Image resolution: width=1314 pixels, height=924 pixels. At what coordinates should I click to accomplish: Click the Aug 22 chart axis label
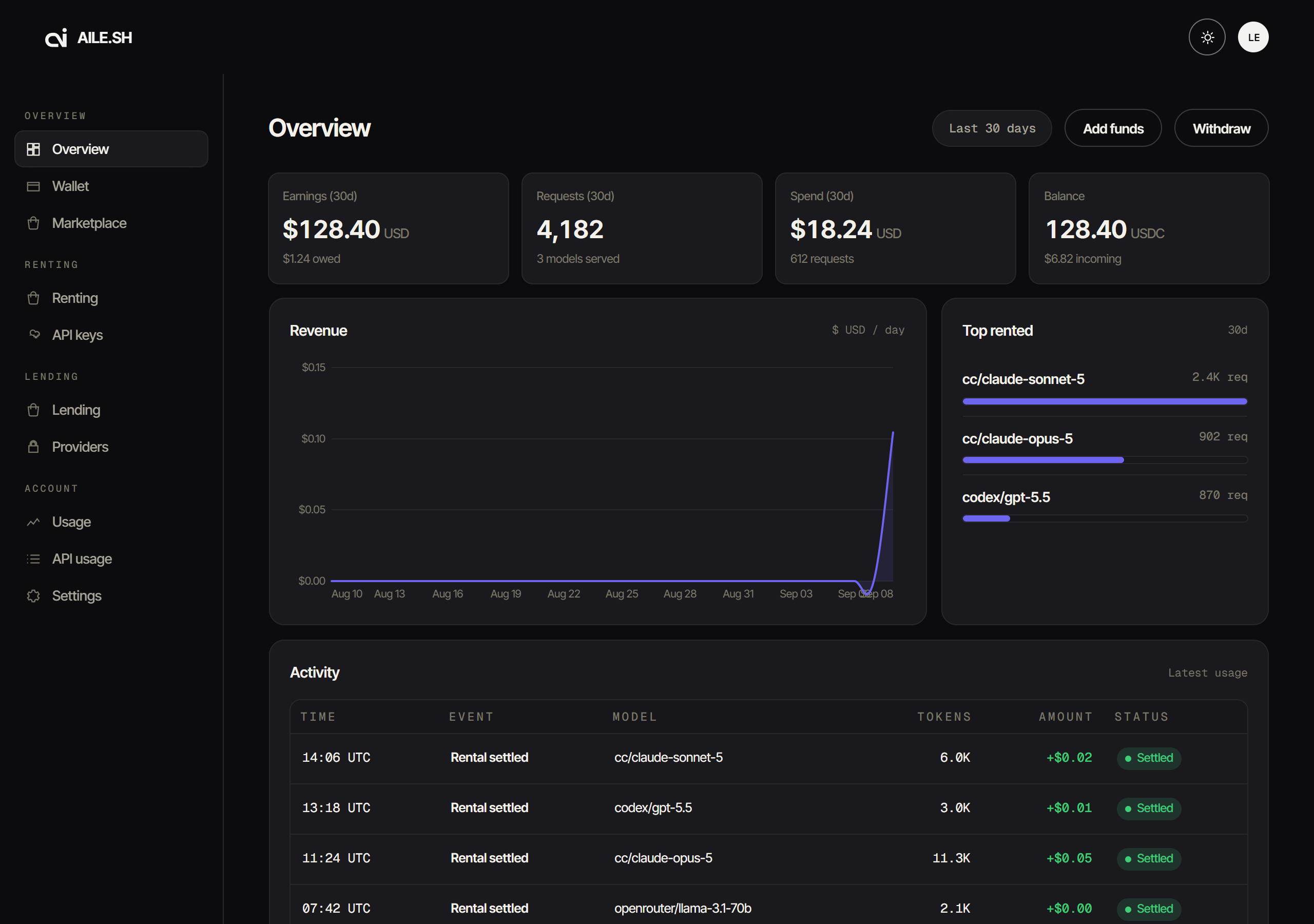pyautogui.click(x=564, y=594)
